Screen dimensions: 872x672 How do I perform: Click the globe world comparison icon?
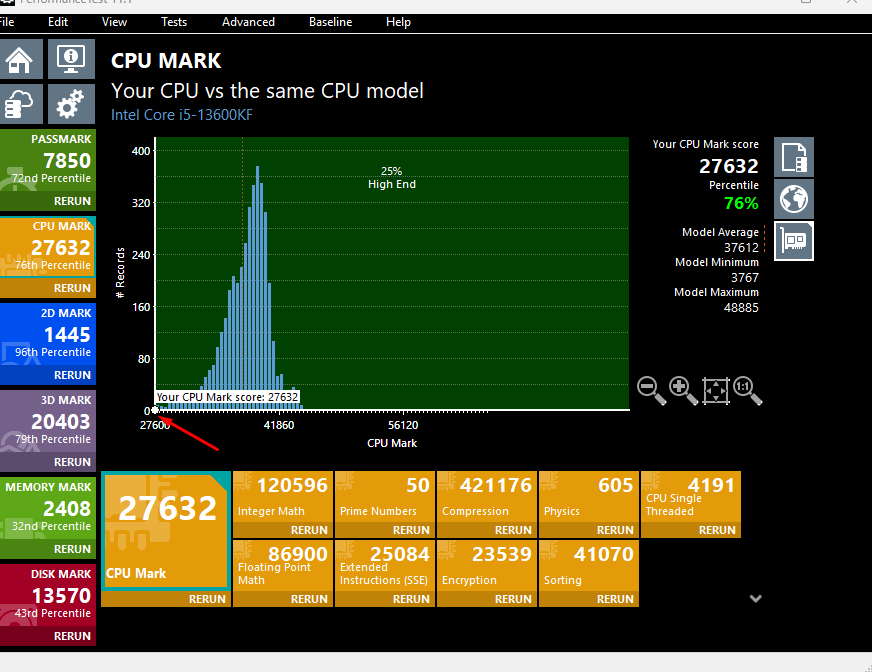[x=794, y=199]
